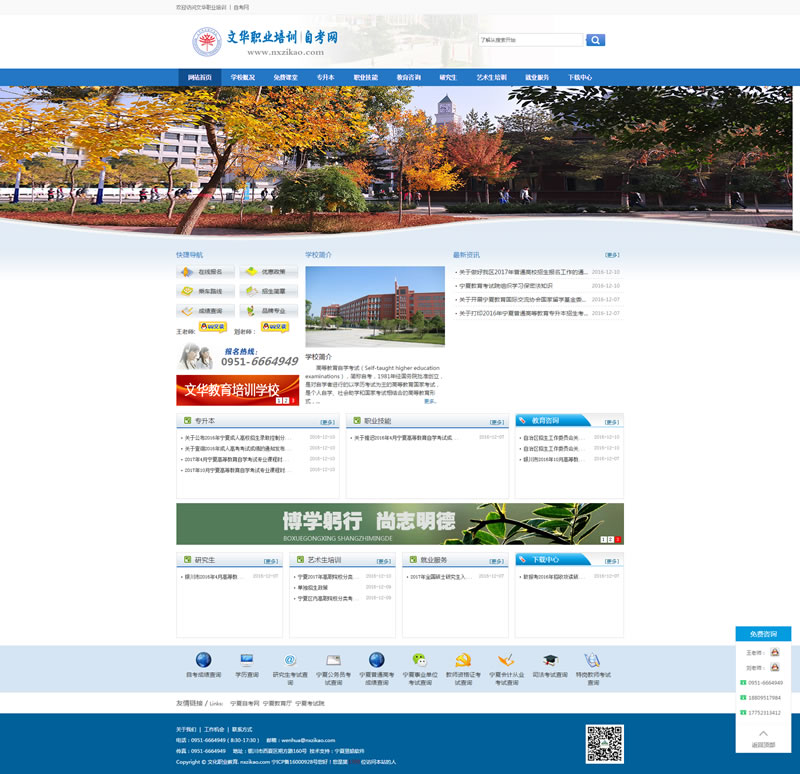This screenshot has width=800, height=774.
Task: Click the 自考成绩查询 globe icon in footer
Action: point(200,661)
